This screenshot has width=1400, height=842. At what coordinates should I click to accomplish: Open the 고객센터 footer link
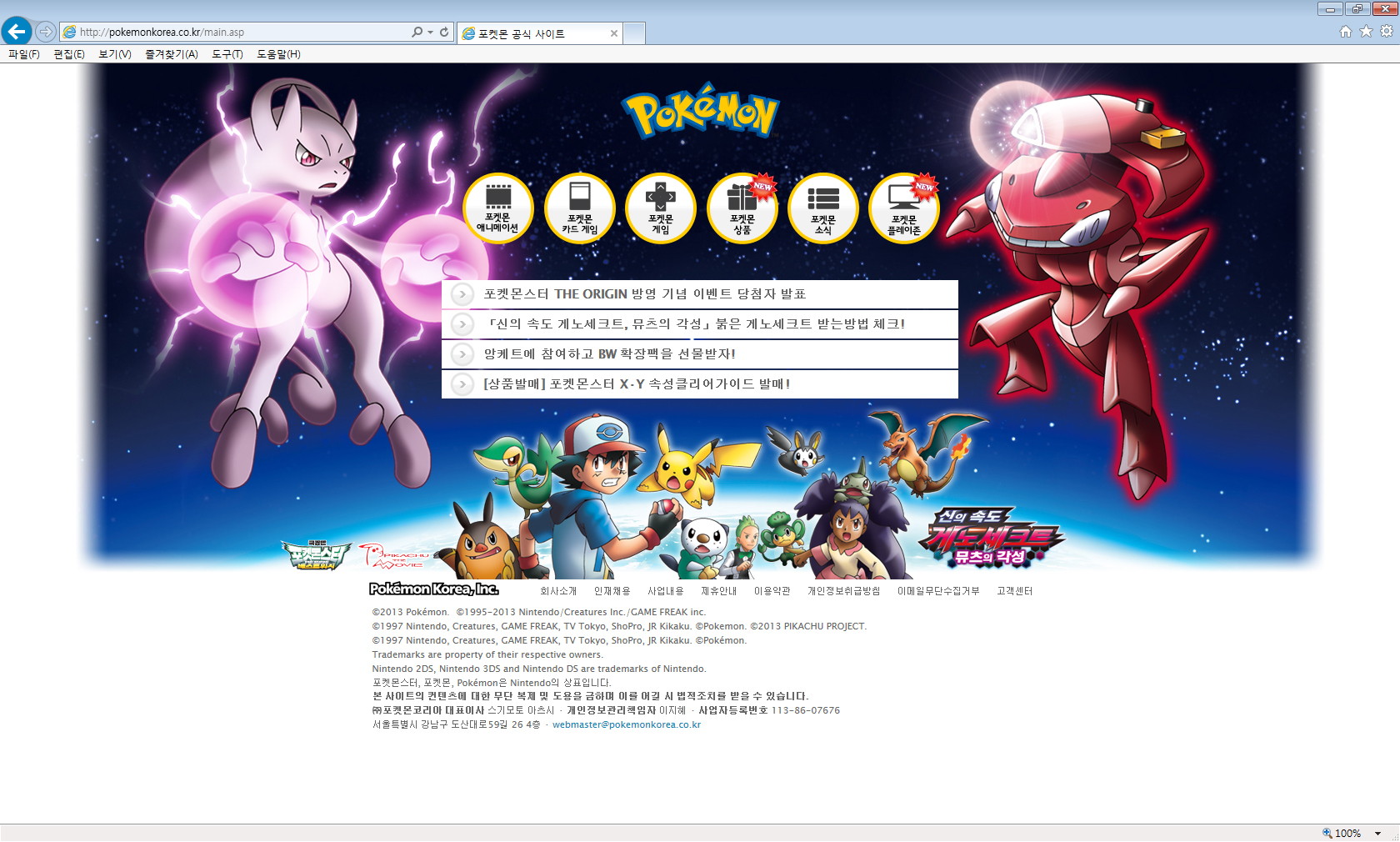tap(1015, 591)
